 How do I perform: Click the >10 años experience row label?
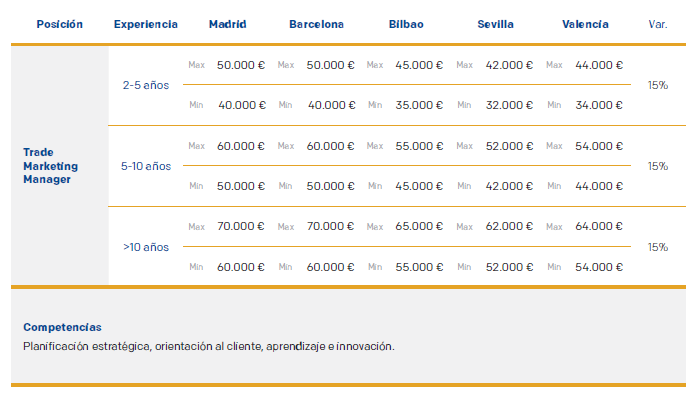tap(146, 247)
